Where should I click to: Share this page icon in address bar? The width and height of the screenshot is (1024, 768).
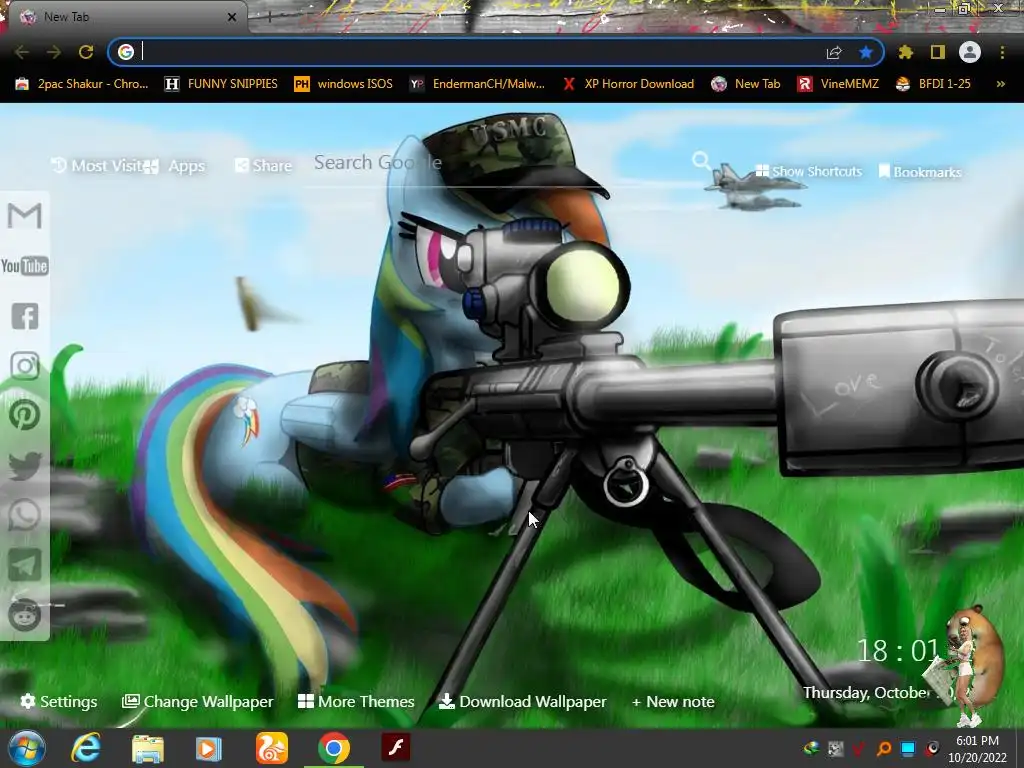click(x=834, y=52)
